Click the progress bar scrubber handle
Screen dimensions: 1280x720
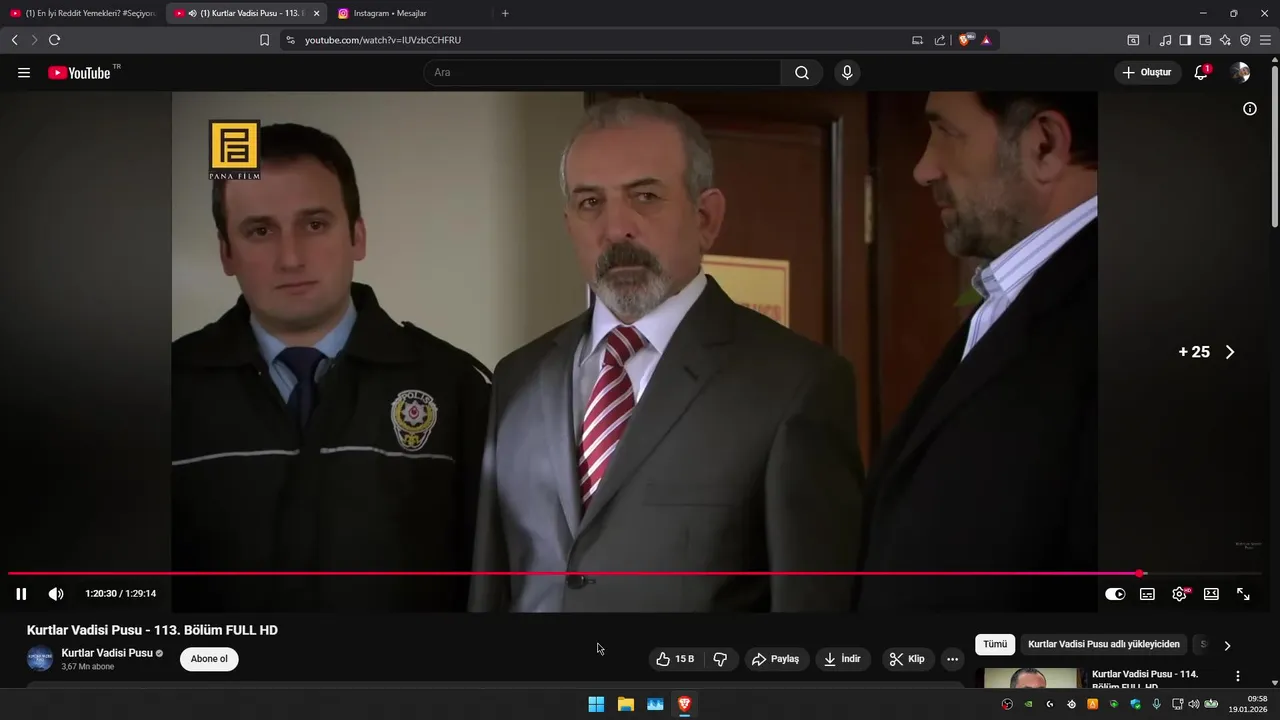click(x=1140, y=574)
